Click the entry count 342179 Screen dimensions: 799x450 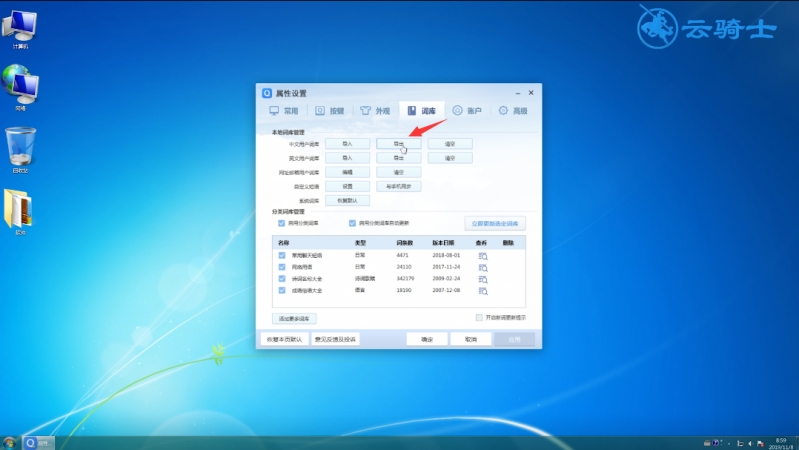pyautogui.click(x=405, y=279)
